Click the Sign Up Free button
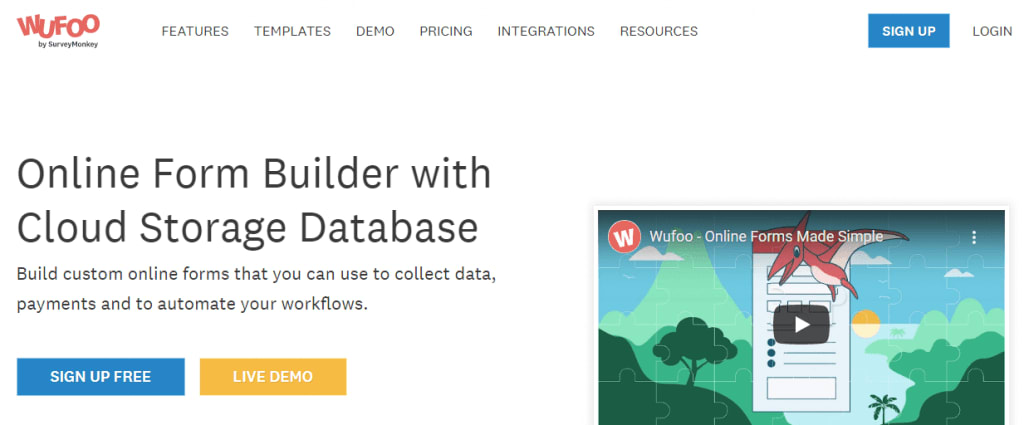This screenshot has width=1024, height=425. tap(101, 377)
